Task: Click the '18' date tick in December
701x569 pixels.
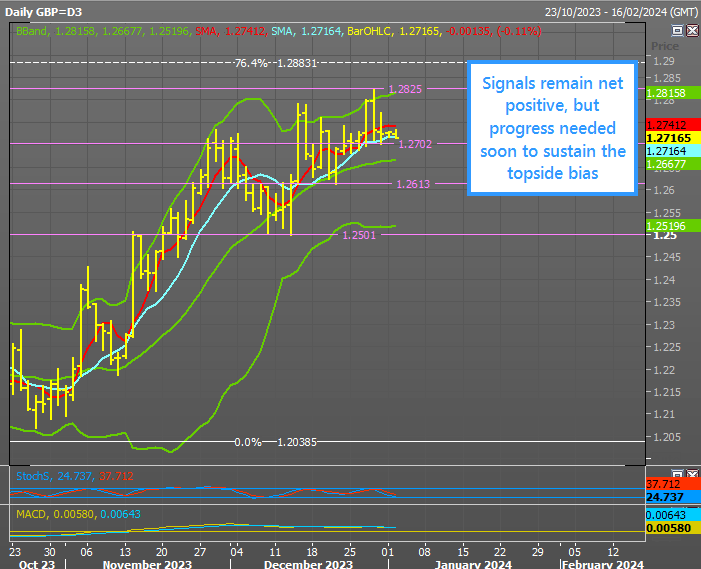Action: point(312,552)
